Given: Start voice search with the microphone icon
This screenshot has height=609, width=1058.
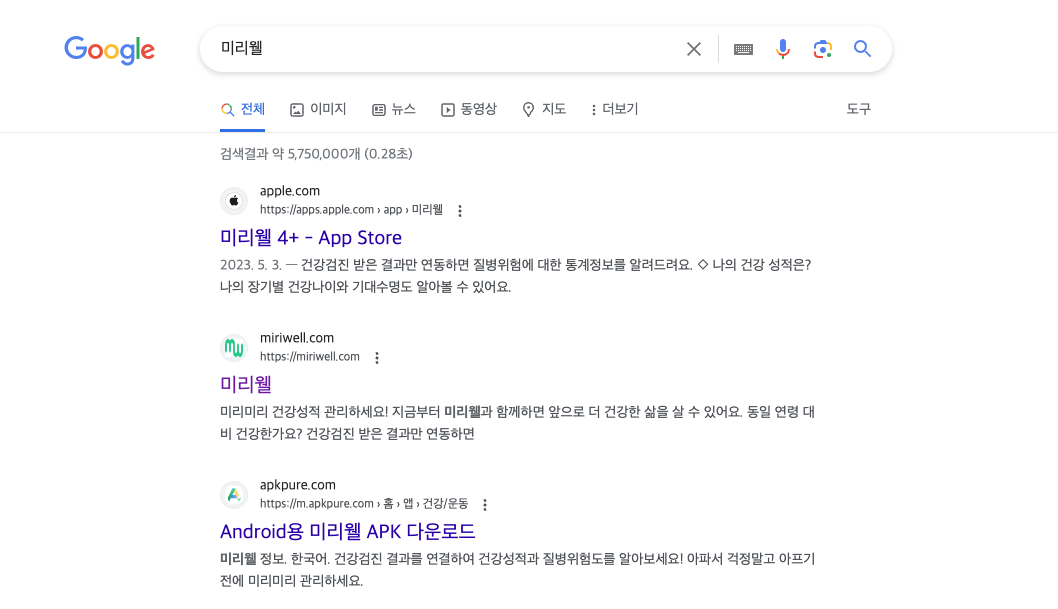Looking at the screenshot, I should tap(783, 49).
